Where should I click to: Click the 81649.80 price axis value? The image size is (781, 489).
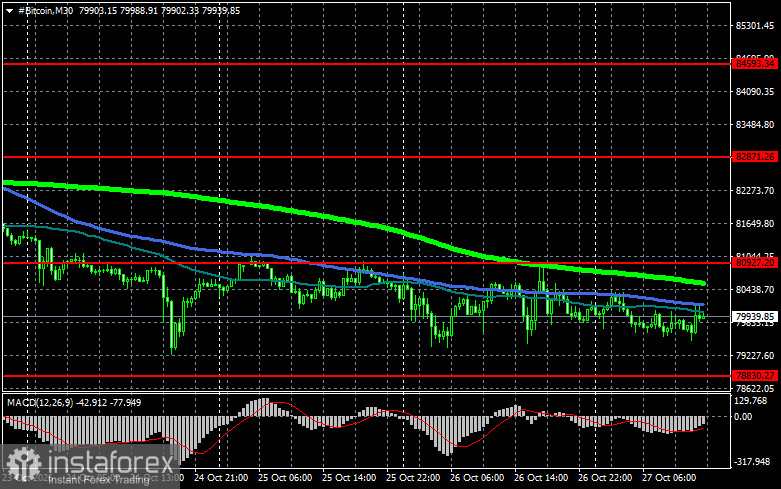(755, 224)
